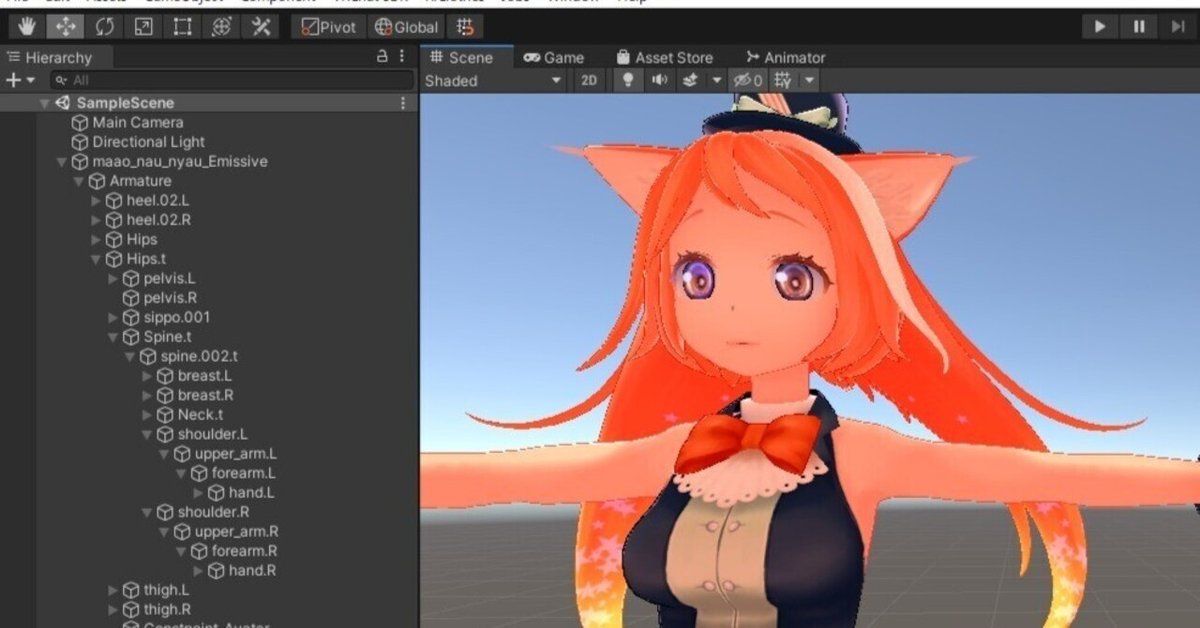
Task: Select the upper_arm.L row text
Action: pyautogui.click(x=236, y=454)
